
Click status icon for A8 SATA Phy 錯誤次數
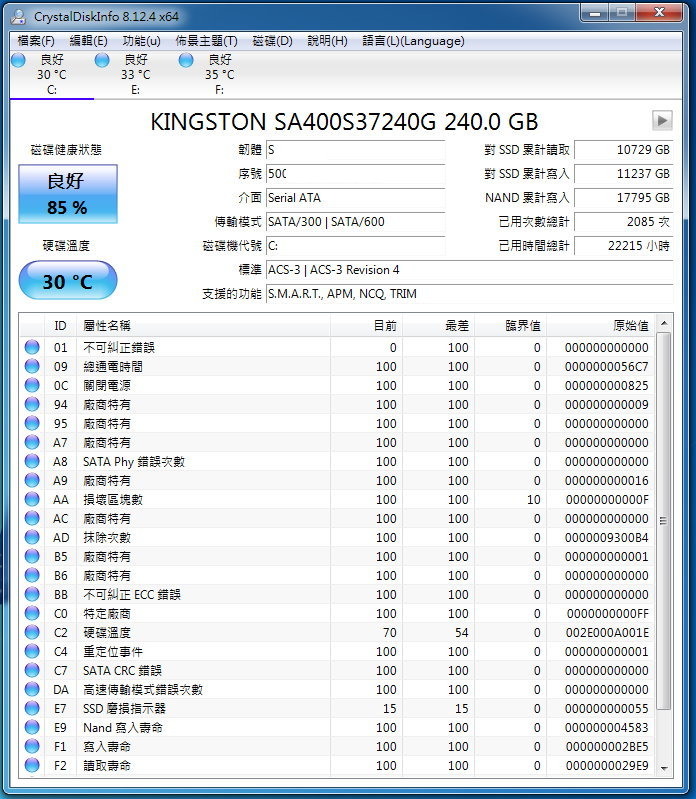32,461
